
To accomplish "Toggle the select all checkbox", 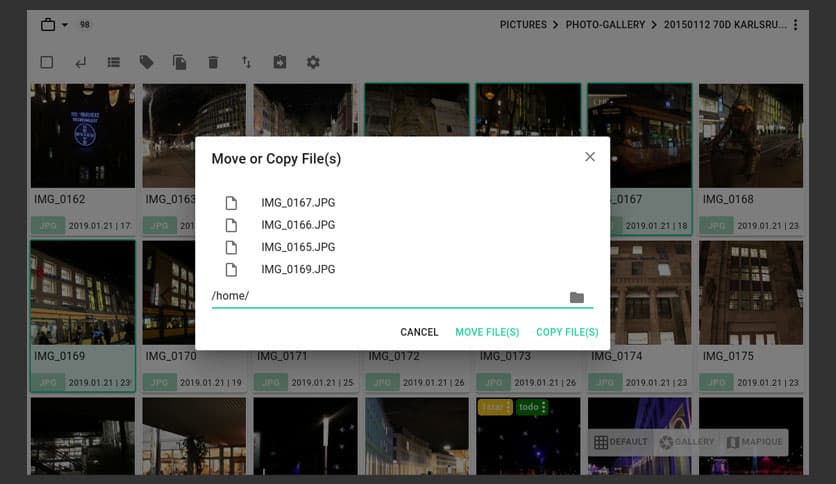I will pyautogui.click(x=47, y=62).
